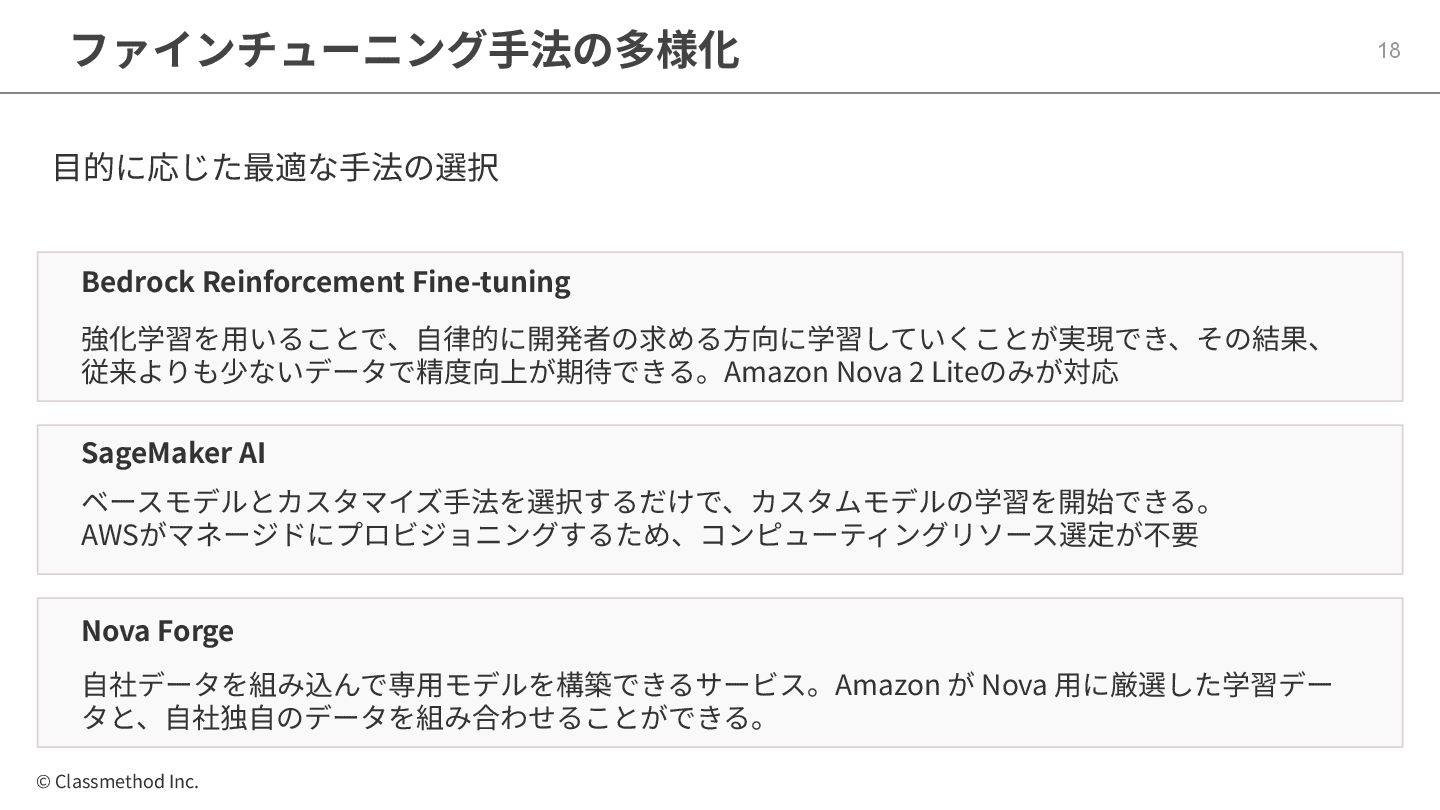1440x810 pixels.
Task: Click the horizontal rule under the title
Action: tap(720, 93)
